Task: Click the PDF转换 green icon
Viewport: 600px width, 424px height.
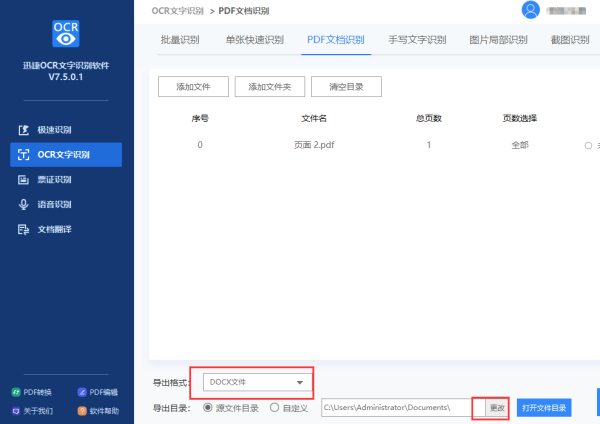Action: [16, 392]
